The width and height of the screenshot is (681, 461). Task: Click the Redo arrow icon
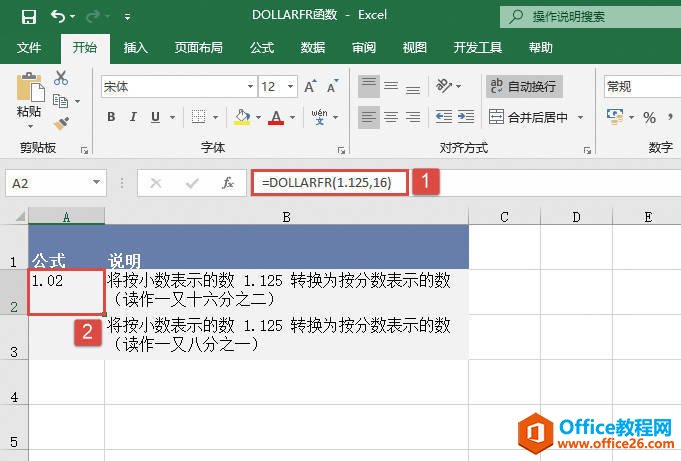[93, 17]
